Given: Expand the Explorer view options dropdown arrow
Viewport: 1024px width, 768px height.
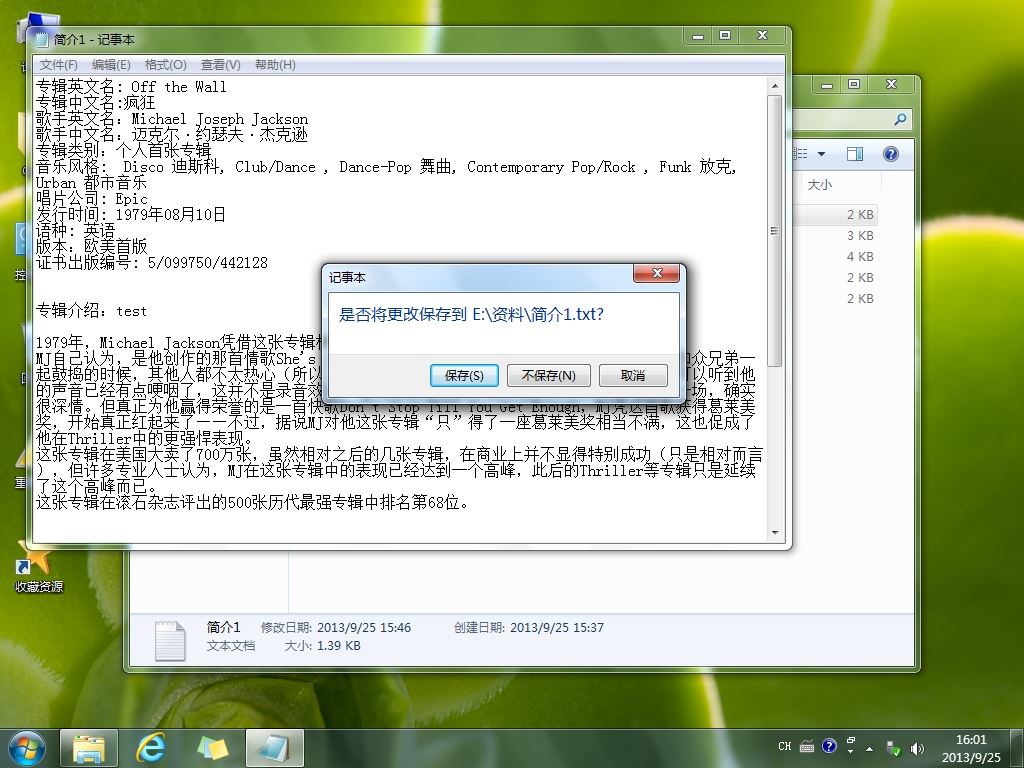Looking at the screenshot, I should pyautogui.click(x=822, y=154).
